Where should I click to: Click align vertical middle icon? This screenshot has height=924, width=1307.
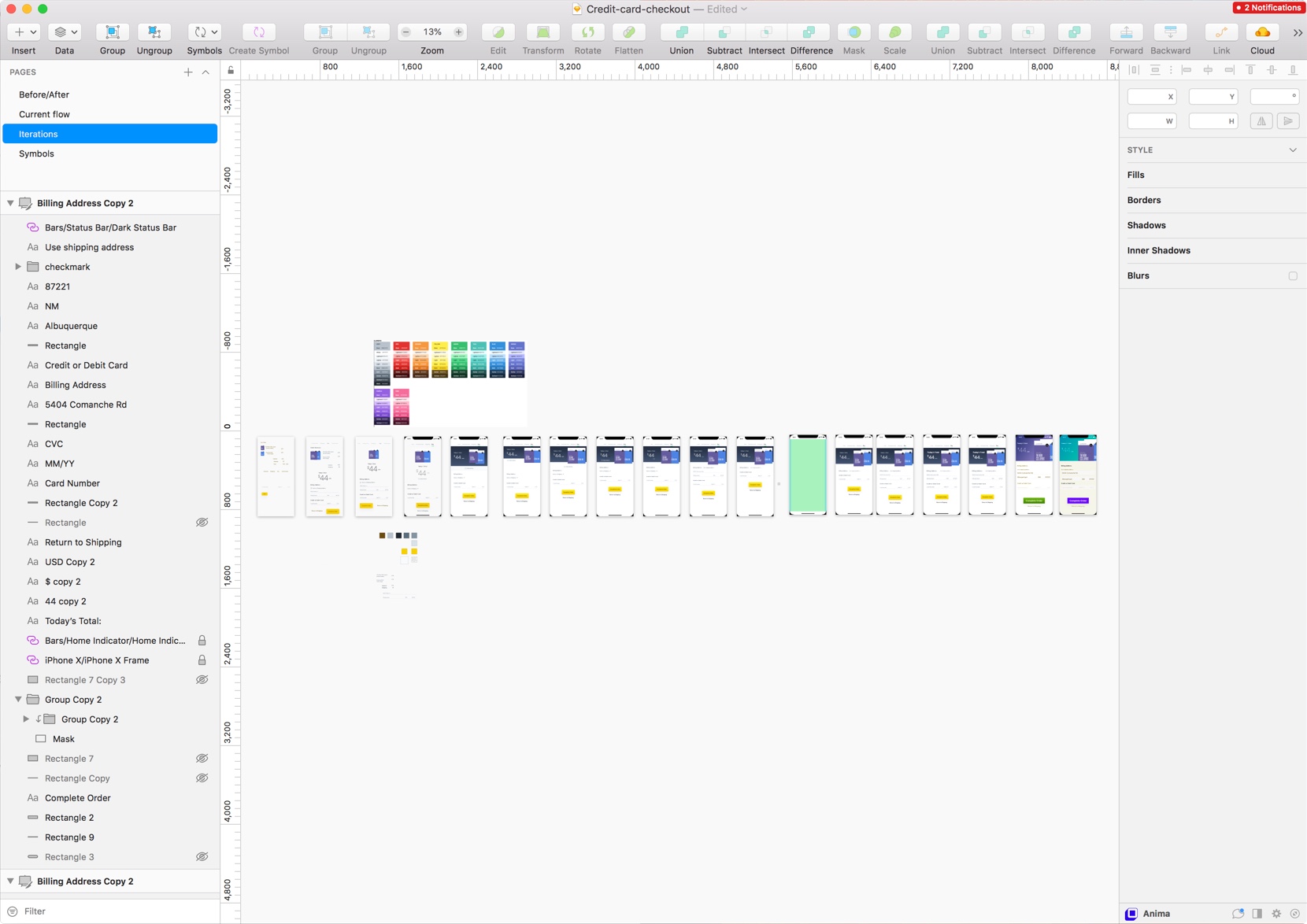[1272, 70]
